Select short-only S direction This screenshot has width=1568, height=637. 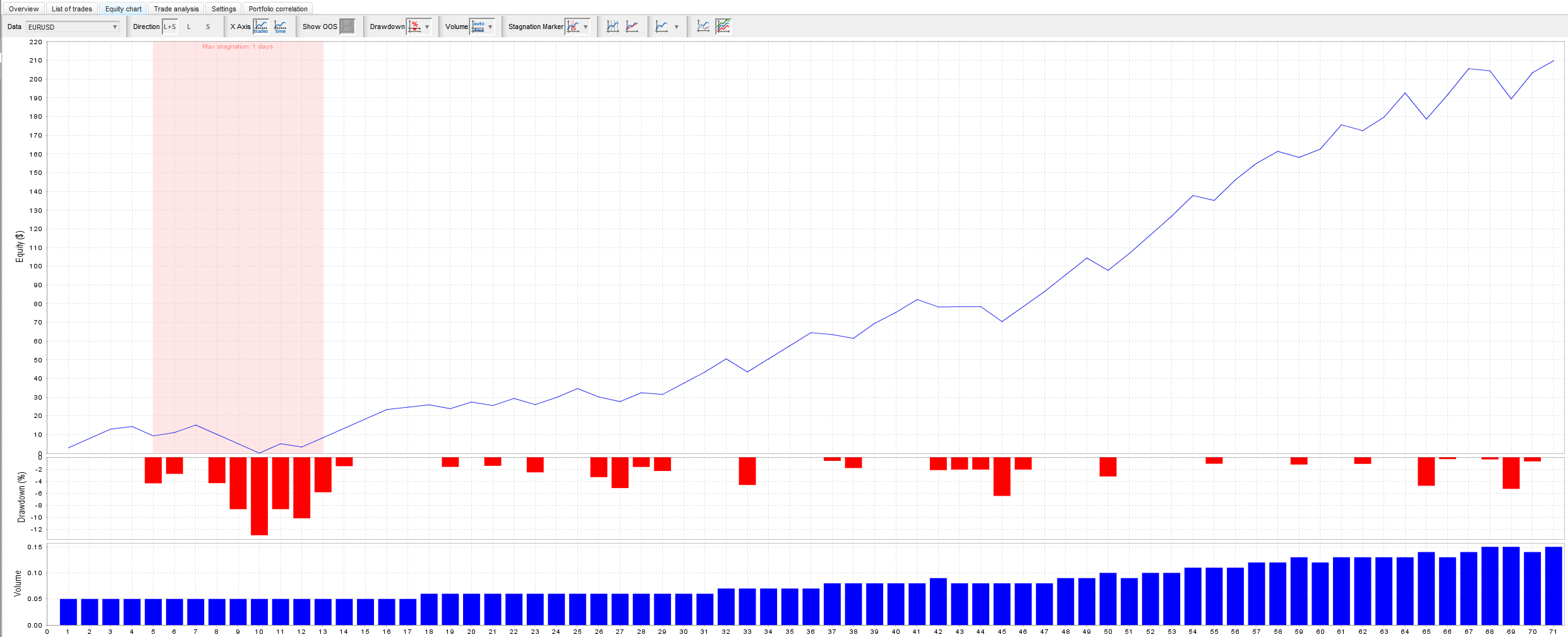[208, 27]
